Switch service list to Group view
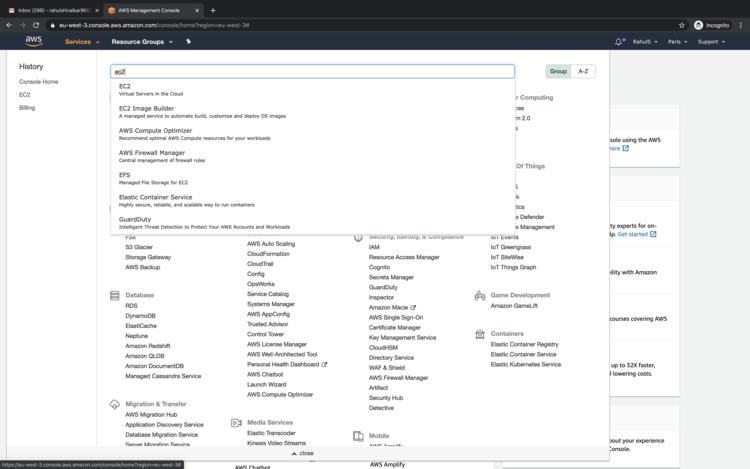This screenshot has width=750, height=469. tap(558, 71)
